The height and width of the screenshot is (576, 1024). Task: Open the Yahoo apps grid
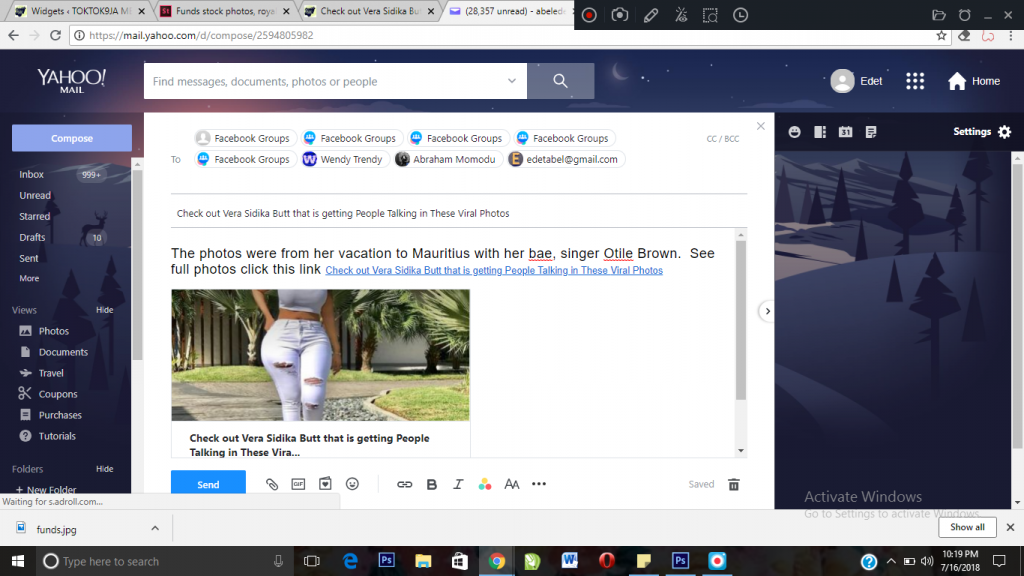(x=915, y=81)
